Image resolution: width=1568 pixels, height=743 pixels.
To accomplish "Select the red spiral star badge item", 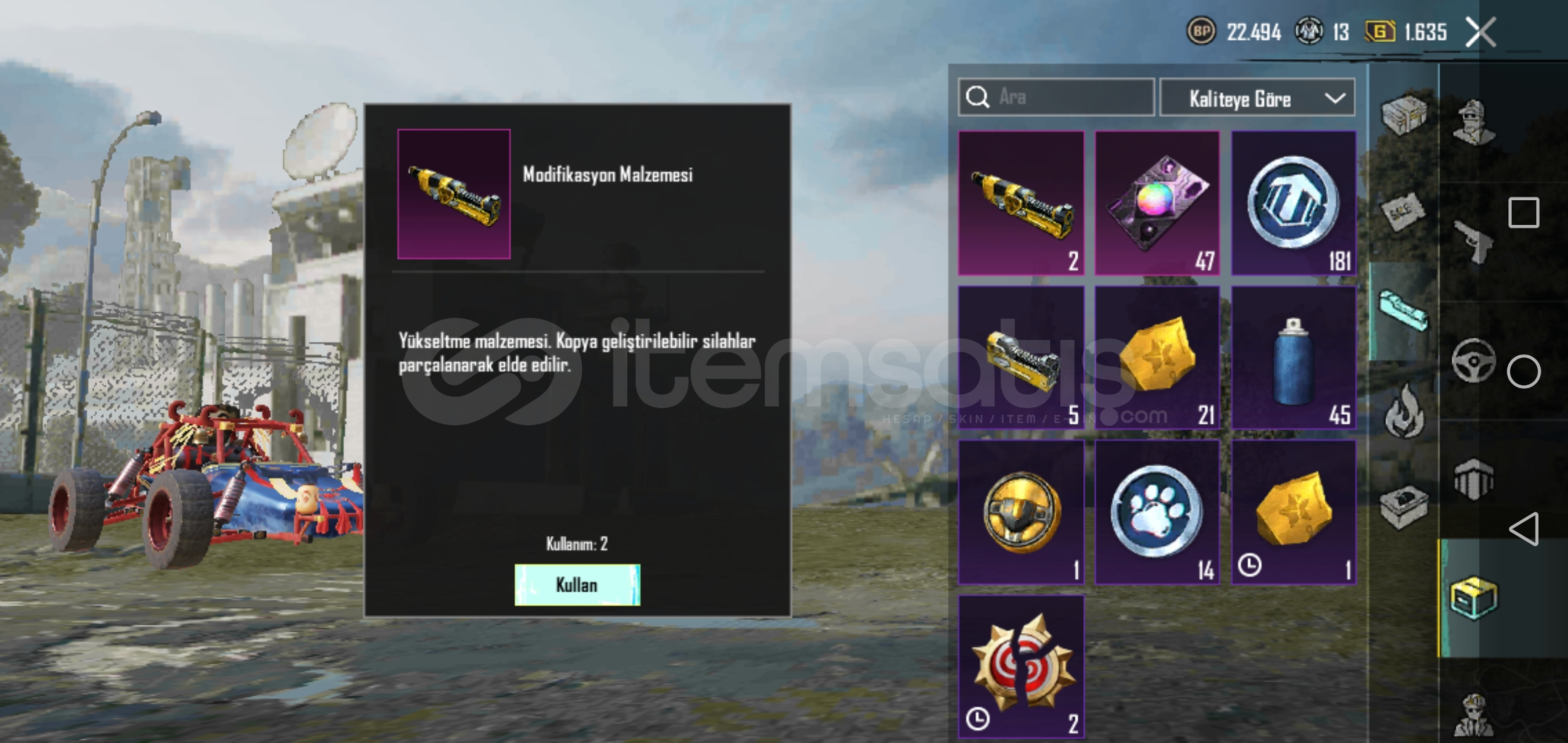I will coord(1021,667).
